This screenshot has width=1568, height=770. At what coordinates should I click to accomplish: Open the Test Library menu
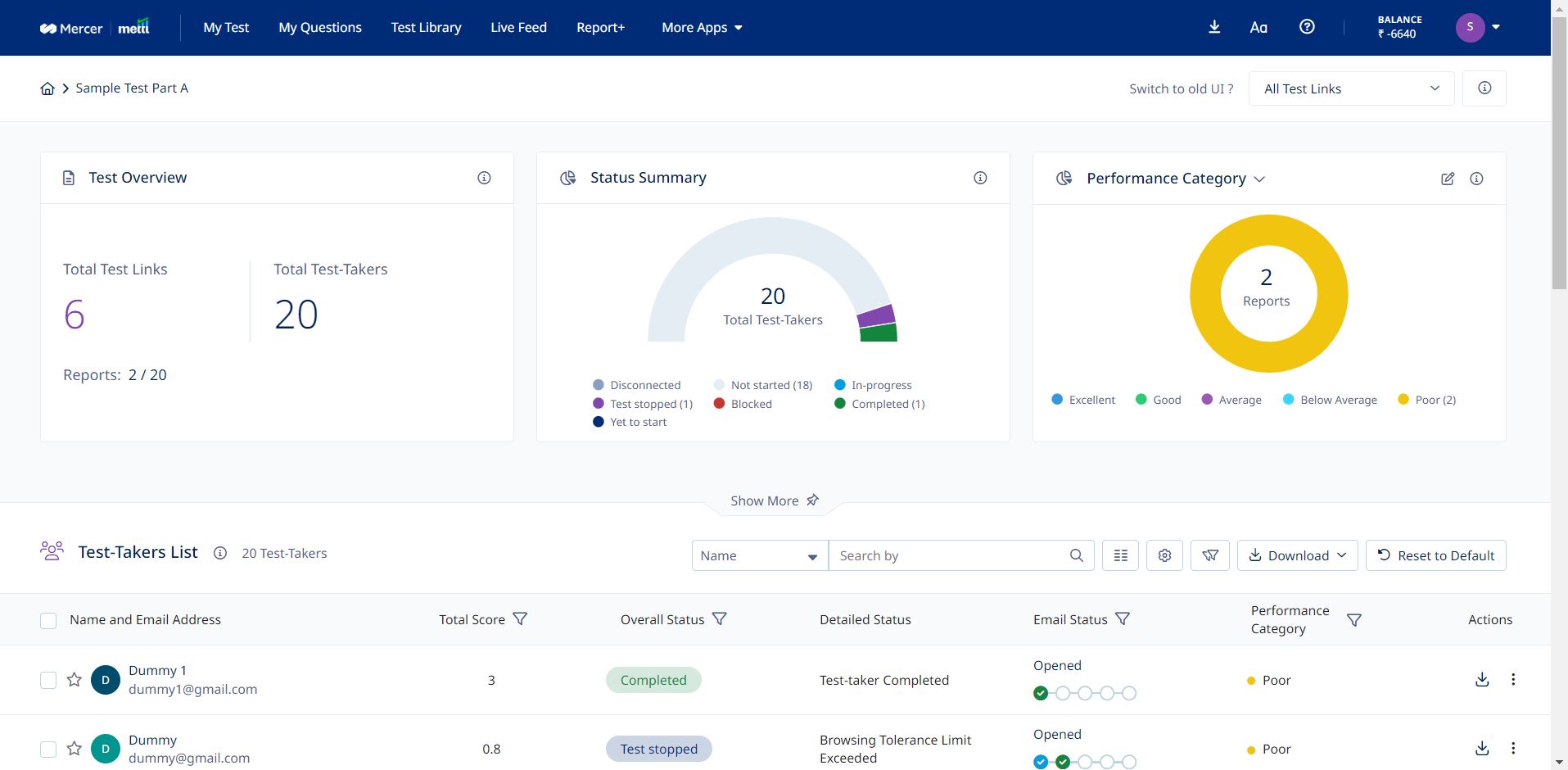(426, 28)
